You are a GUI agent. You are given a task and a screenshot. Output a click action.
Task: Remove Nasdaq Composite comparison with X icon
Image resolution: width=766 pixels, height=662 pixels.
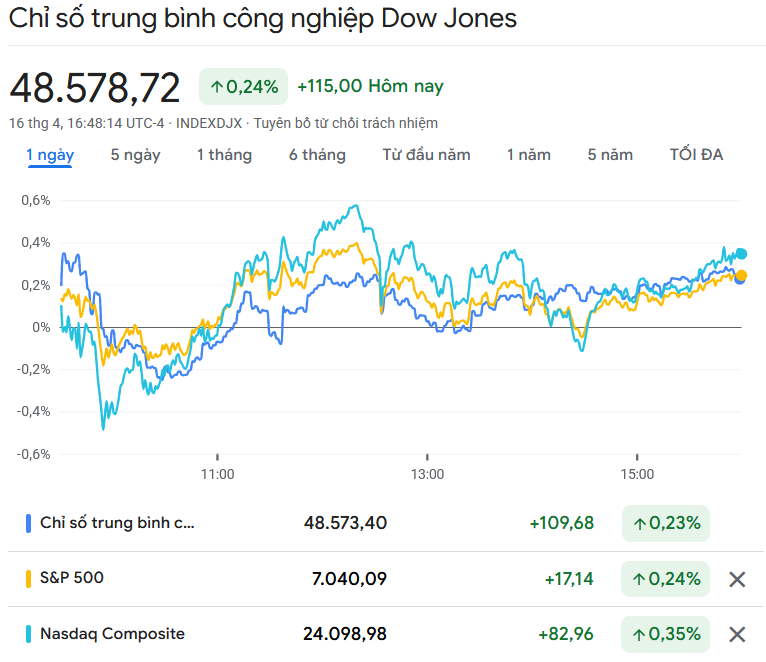tap(737, 634)
